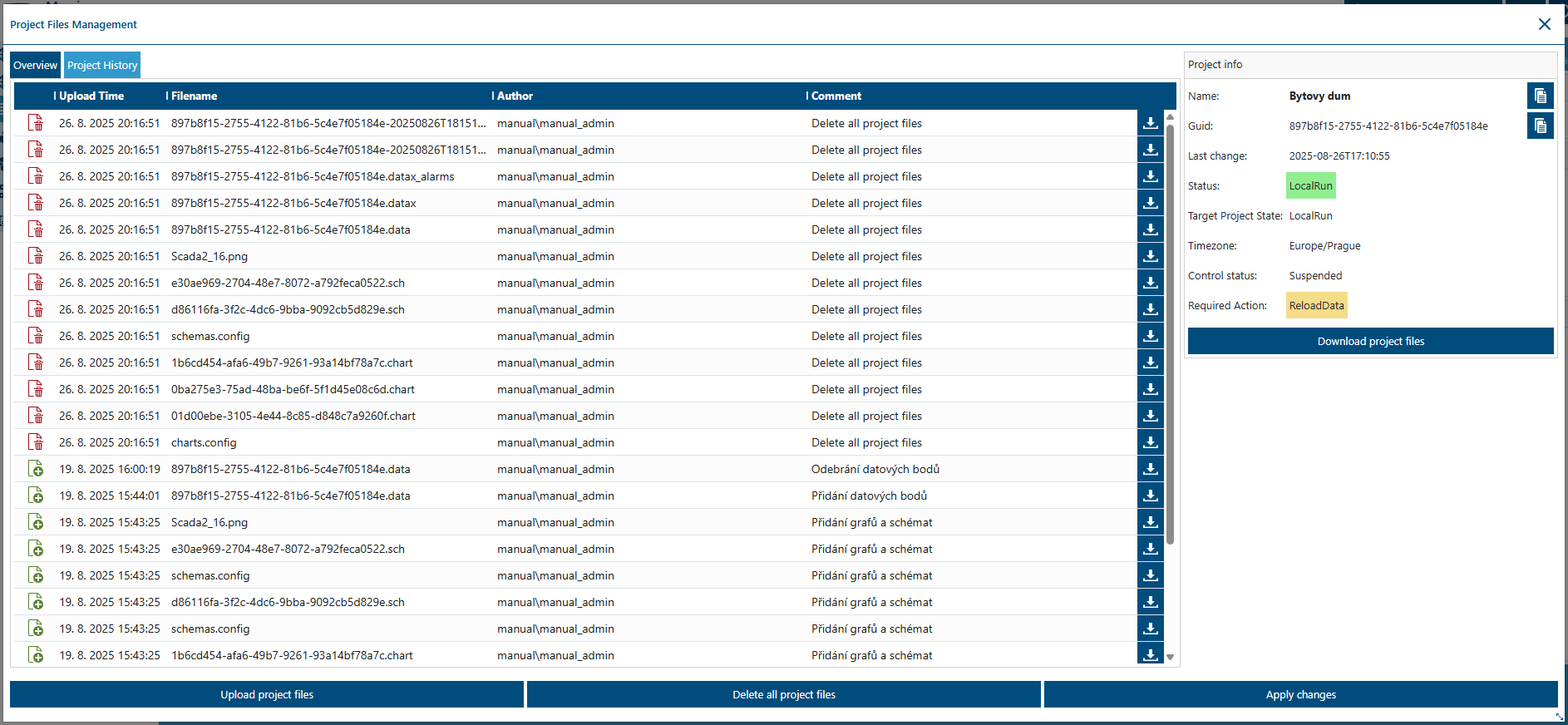Sort by Filename column header
This screenshot has width=1568, height=725.
194,96
